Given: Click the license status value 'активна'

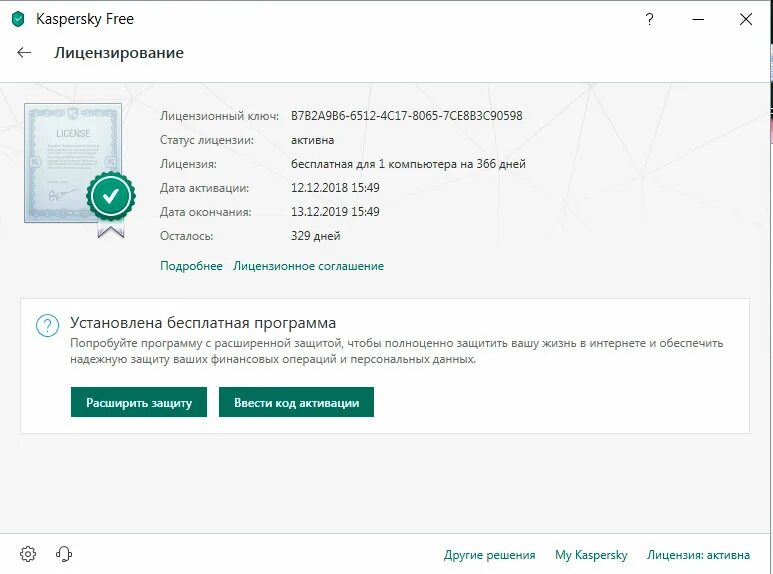Looking at the screenshot, I should [x=313, y=140].
